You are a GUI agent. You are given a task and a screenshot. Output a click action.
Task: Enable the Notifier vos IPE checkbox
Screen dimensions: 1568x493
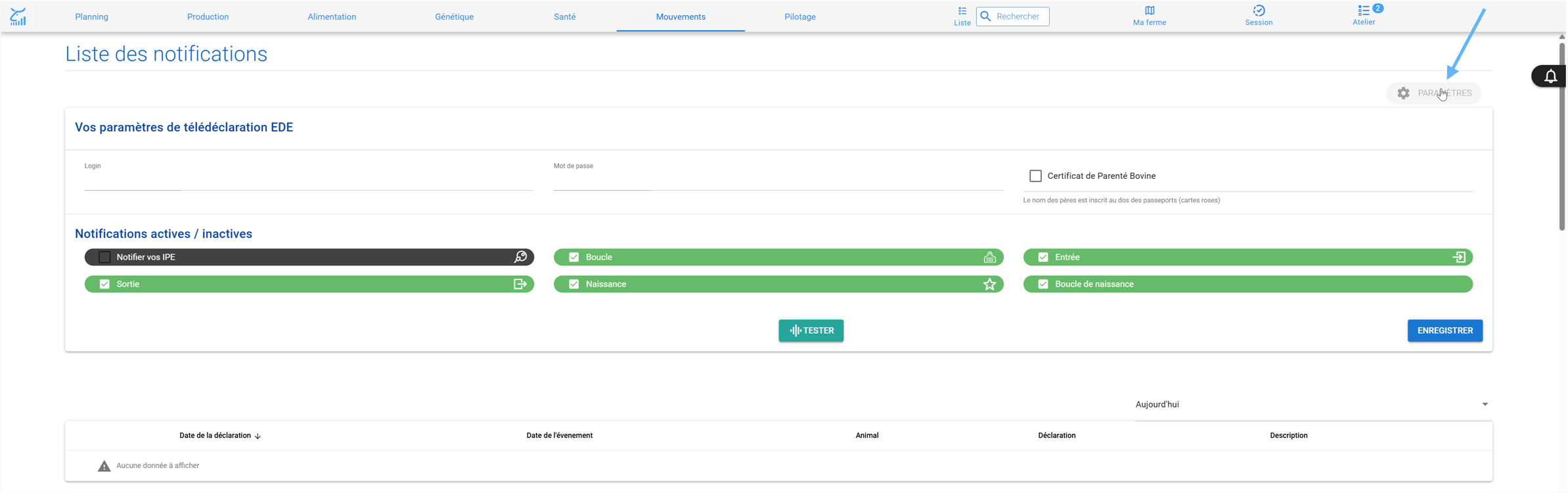coord(104,257)
